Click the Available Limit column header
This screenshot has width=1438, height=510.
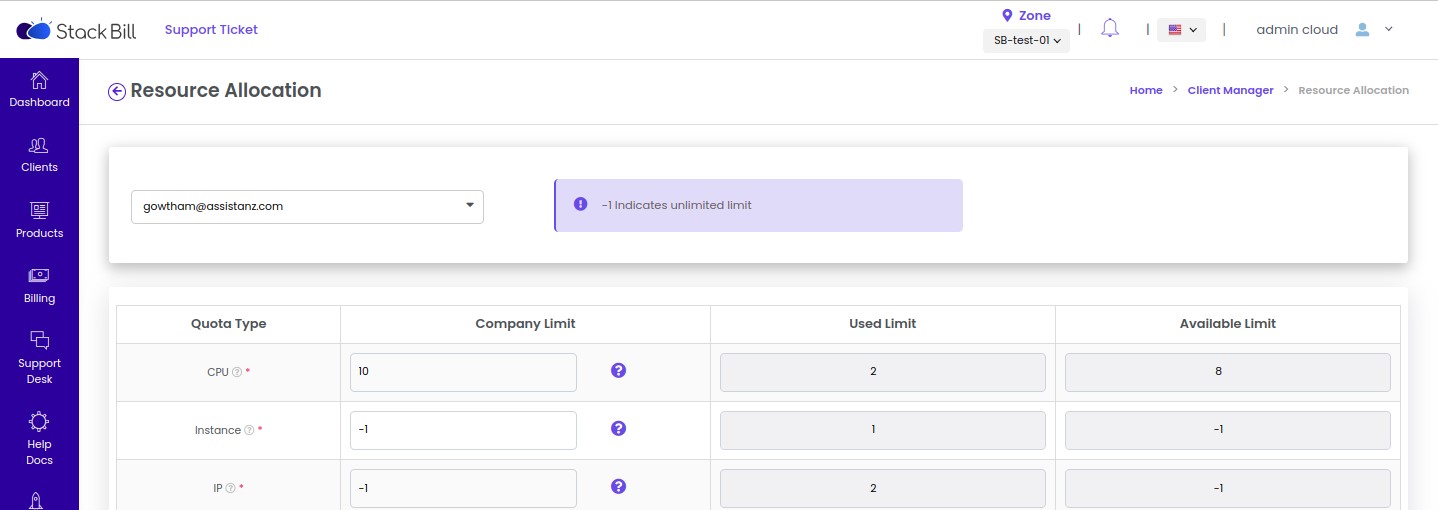click(x=1227, y=324)
